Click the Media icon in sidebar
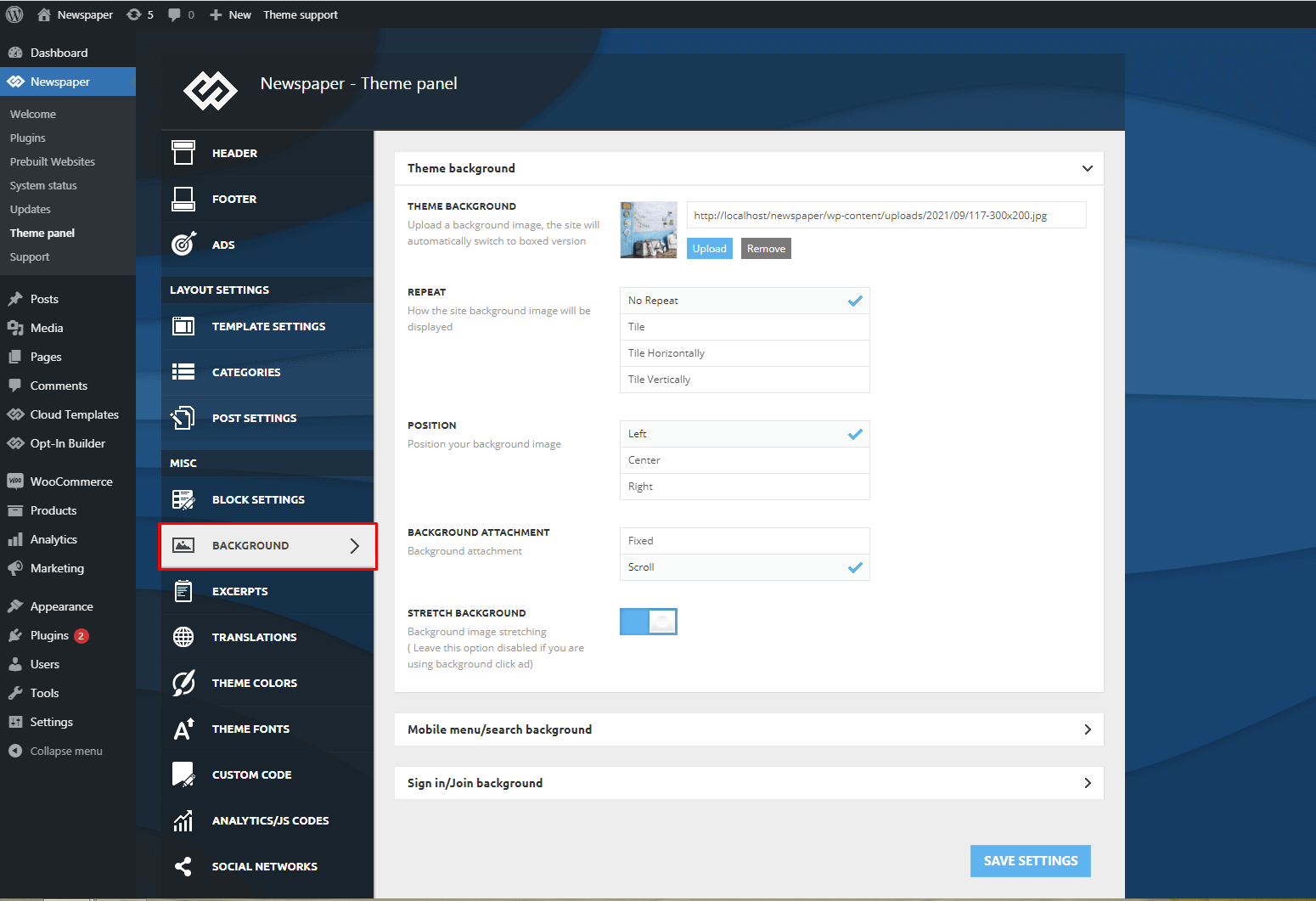Image resolution: width=1316 pixels, height=901 pixels. (15, 328)
